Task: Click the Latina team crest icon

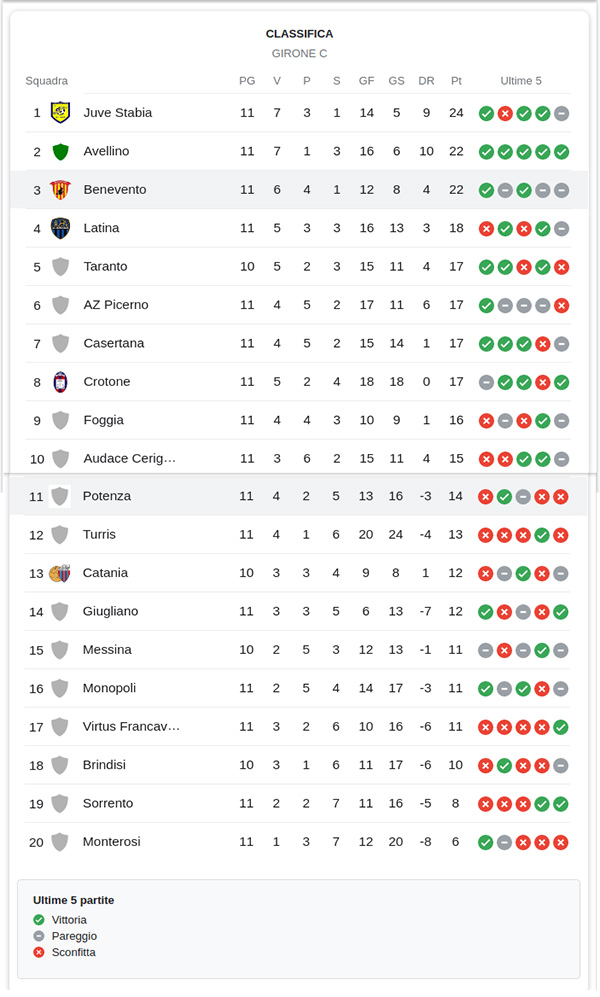Action: pos(60,228)
